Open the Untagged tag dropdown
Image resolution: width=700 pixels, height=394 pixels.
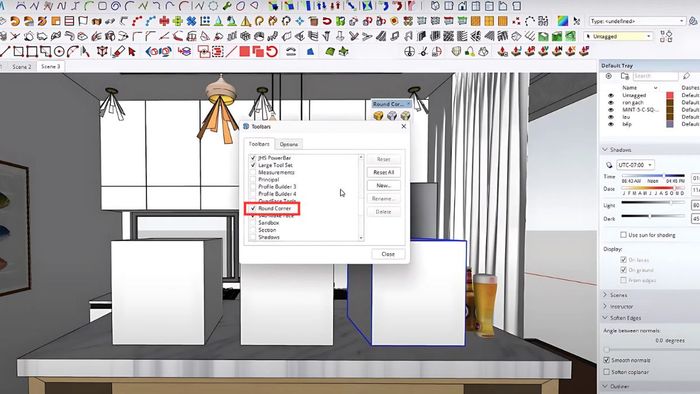(x=618, y=36)
